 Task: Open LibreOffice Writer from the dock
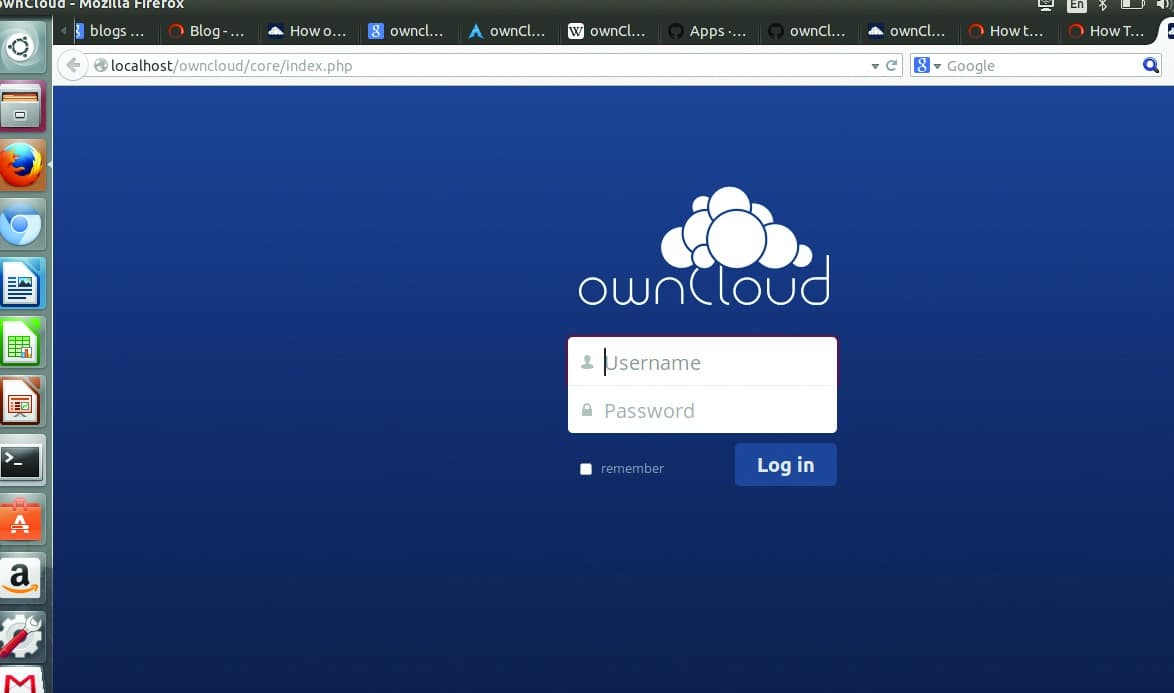click(x=21, y=285)
